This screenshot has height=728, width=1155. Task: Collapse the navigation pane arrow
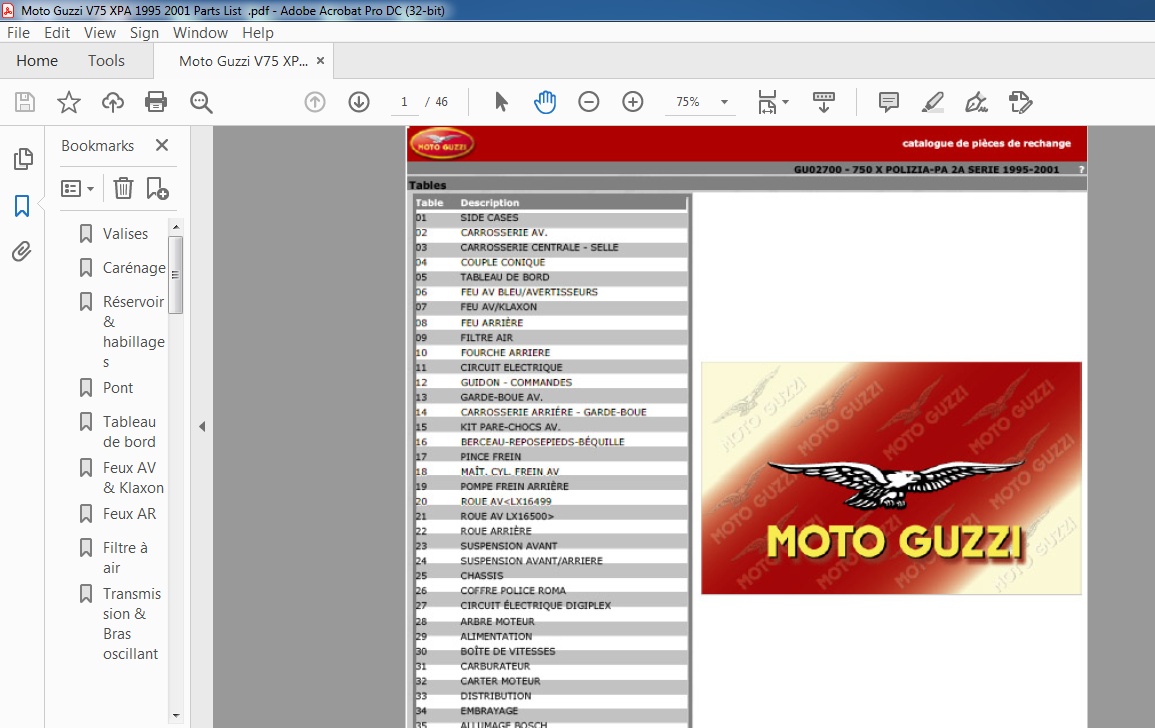202,427
